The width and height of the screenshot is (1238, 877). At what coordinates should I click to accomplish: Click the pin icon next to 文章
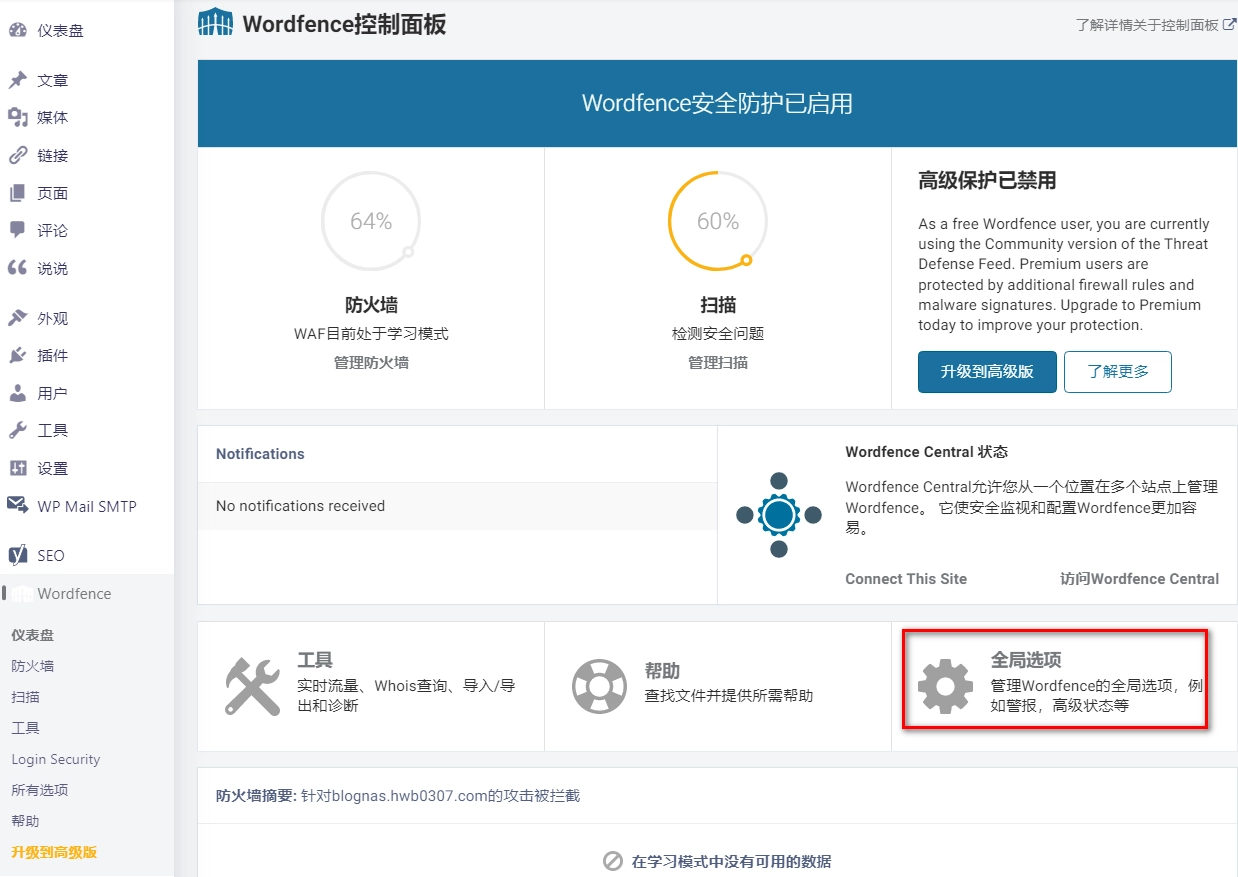[17, 80]
